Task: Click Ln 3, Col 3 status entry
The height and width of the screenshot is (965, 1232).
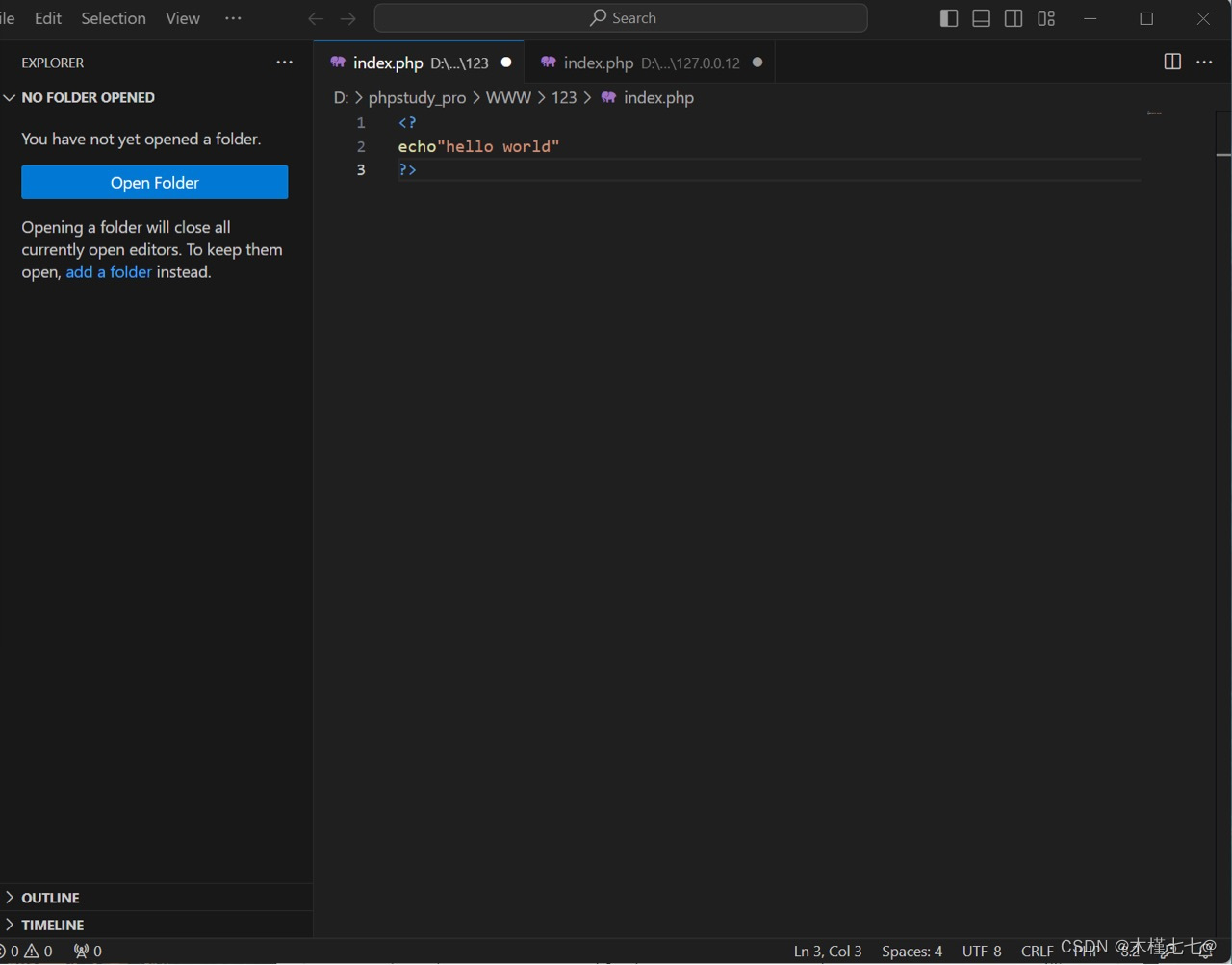Action: pyautogui.click(x=828, y=952)
